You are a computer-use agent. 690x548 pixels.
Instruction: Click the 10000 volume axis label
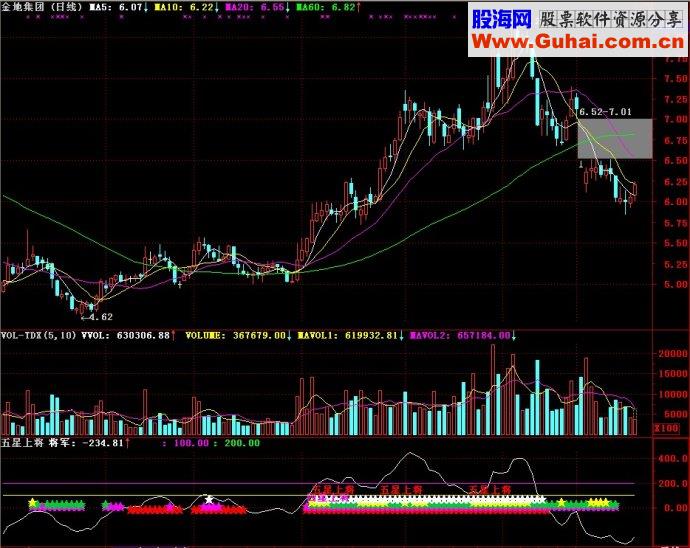(672, 394)
